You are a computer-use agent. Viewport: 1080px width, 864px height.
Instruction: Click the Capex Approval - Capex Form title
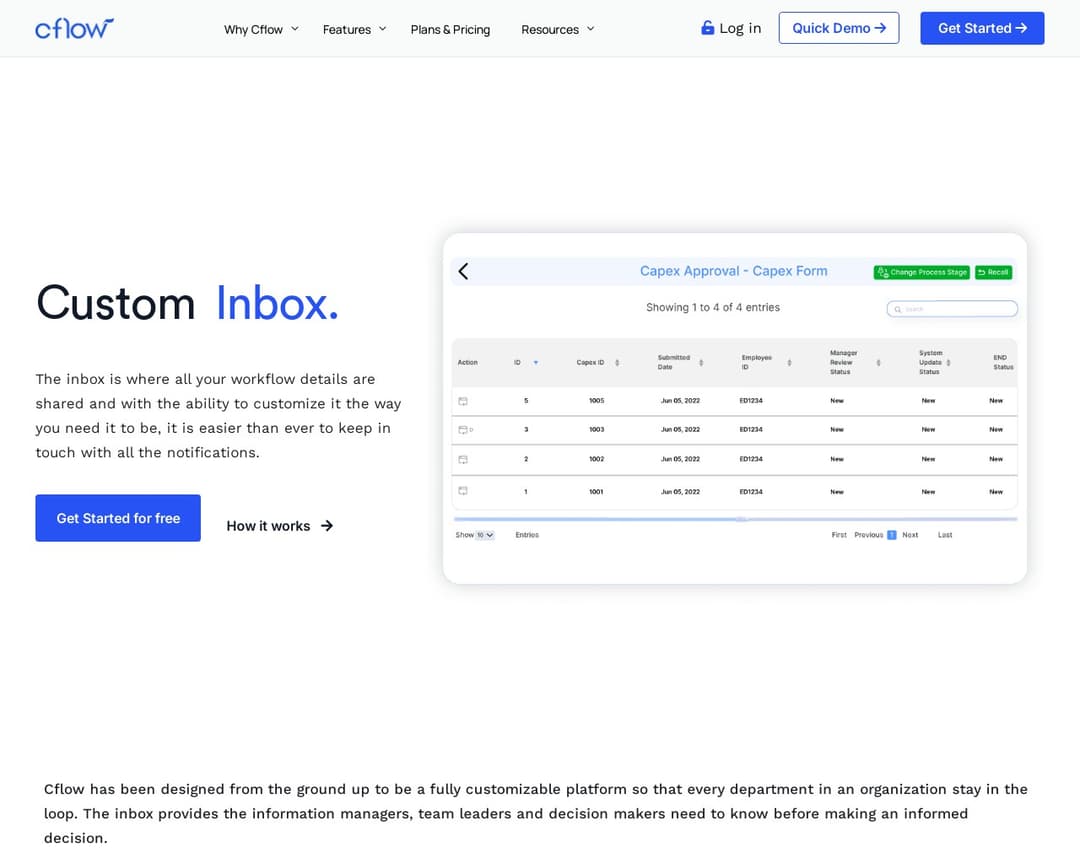(x=734, y=271)
